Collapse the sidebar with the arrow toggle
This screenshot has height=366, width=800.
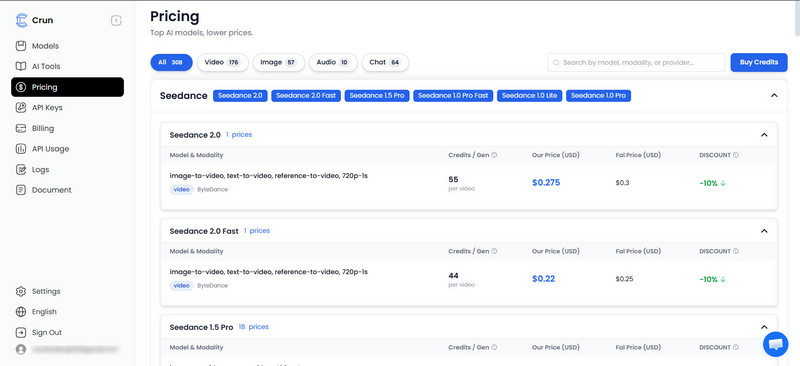click(116, 20)
